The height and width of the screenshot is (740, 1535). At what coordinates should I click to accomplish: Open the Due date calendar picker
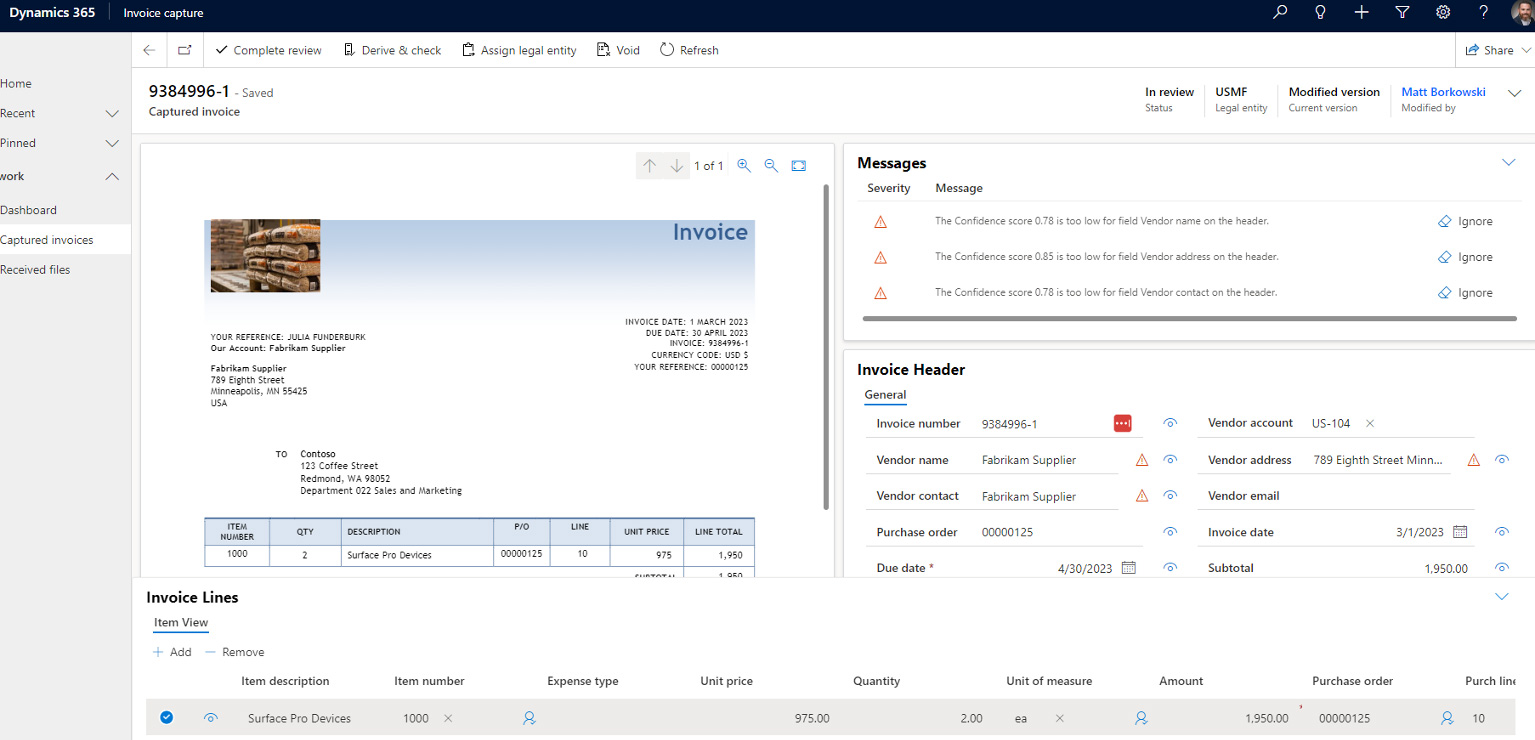pyautogui.click(x=1129, y=568)
